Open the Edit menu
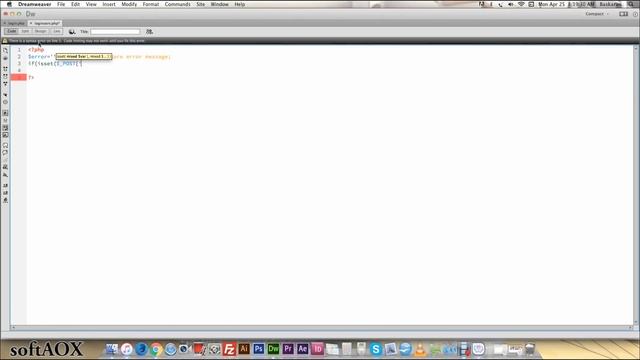This screenshot has height=360, width=640. [75, 4]
